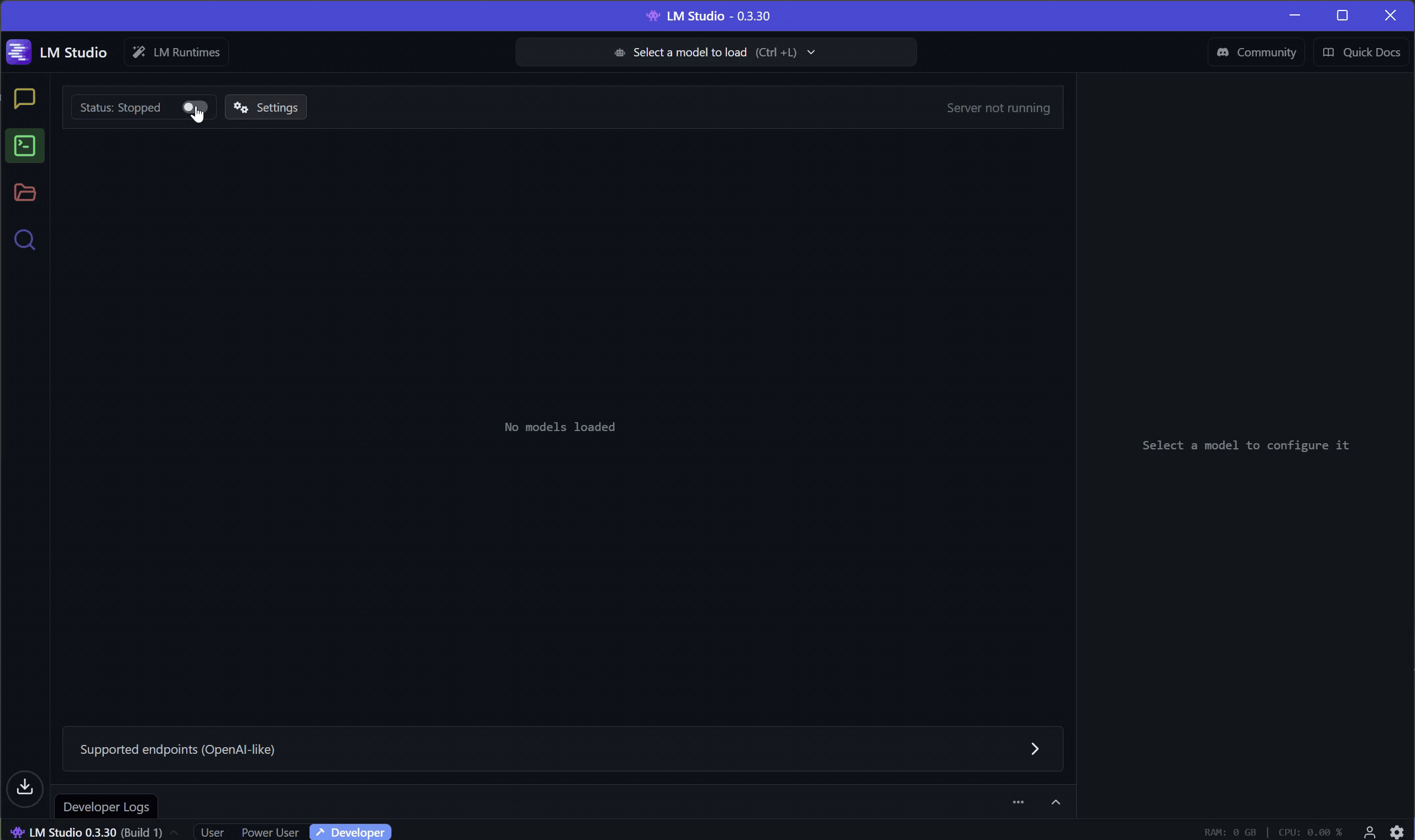Switch to User mode
This screenshot has height=840, width=1415.
point(212,832)
